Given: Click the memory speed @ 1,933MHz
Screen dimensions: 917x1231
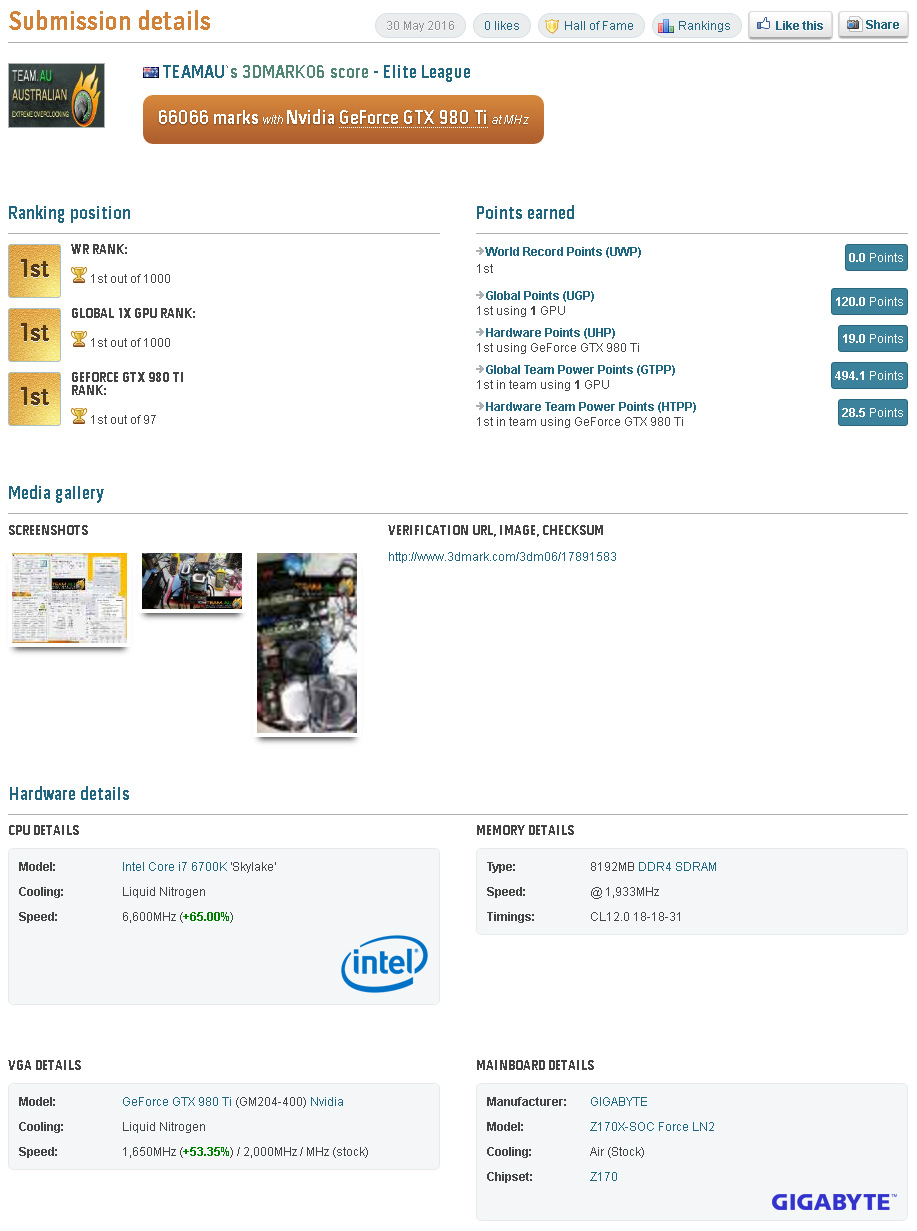Looking at the screenshot, I should click(624, 892).
